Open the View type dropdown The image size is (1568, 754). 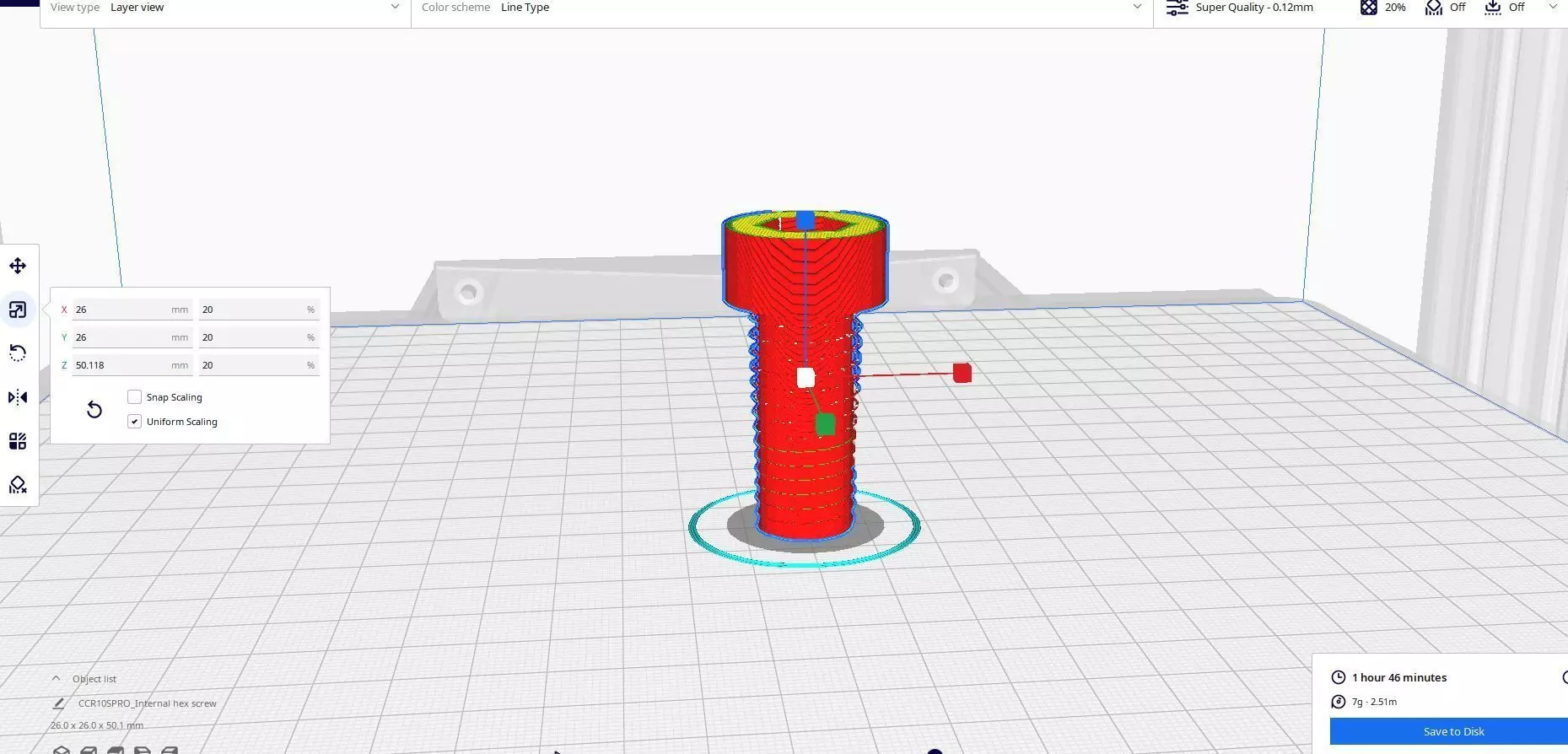[225, 8]
